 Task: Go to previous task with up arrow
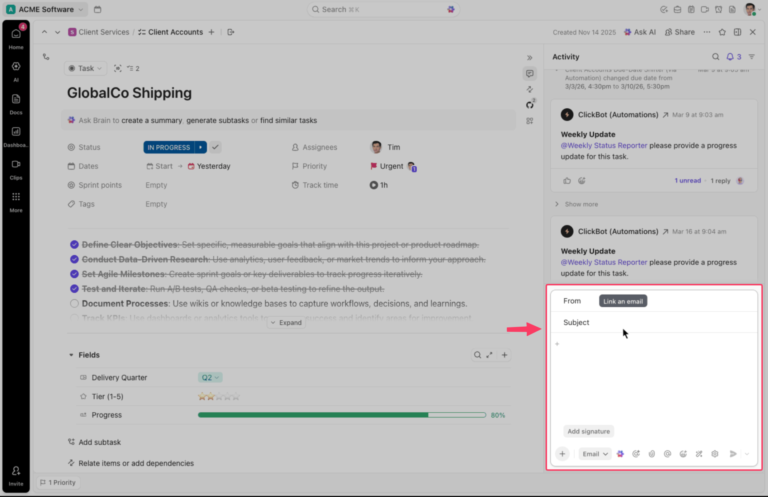[x=45, y=32]
